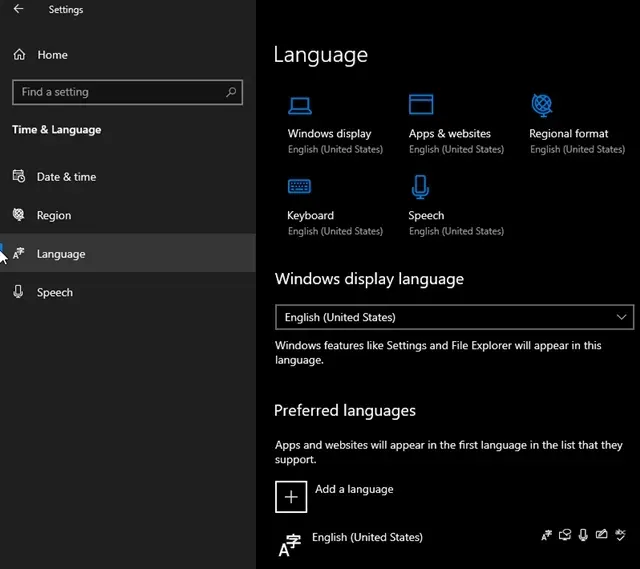This screenshot has height=569, width=640.
Task: Click the spell-check feature icon
Action: [x=620, y=535]
